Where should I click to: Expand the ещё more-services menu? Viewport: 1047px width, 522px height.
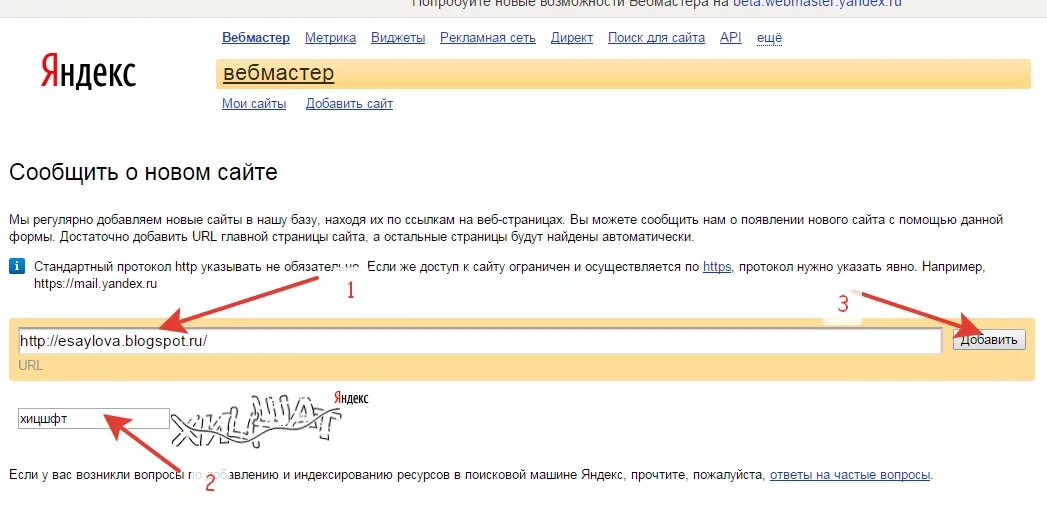pyautogui.click(x=769, y=38)
